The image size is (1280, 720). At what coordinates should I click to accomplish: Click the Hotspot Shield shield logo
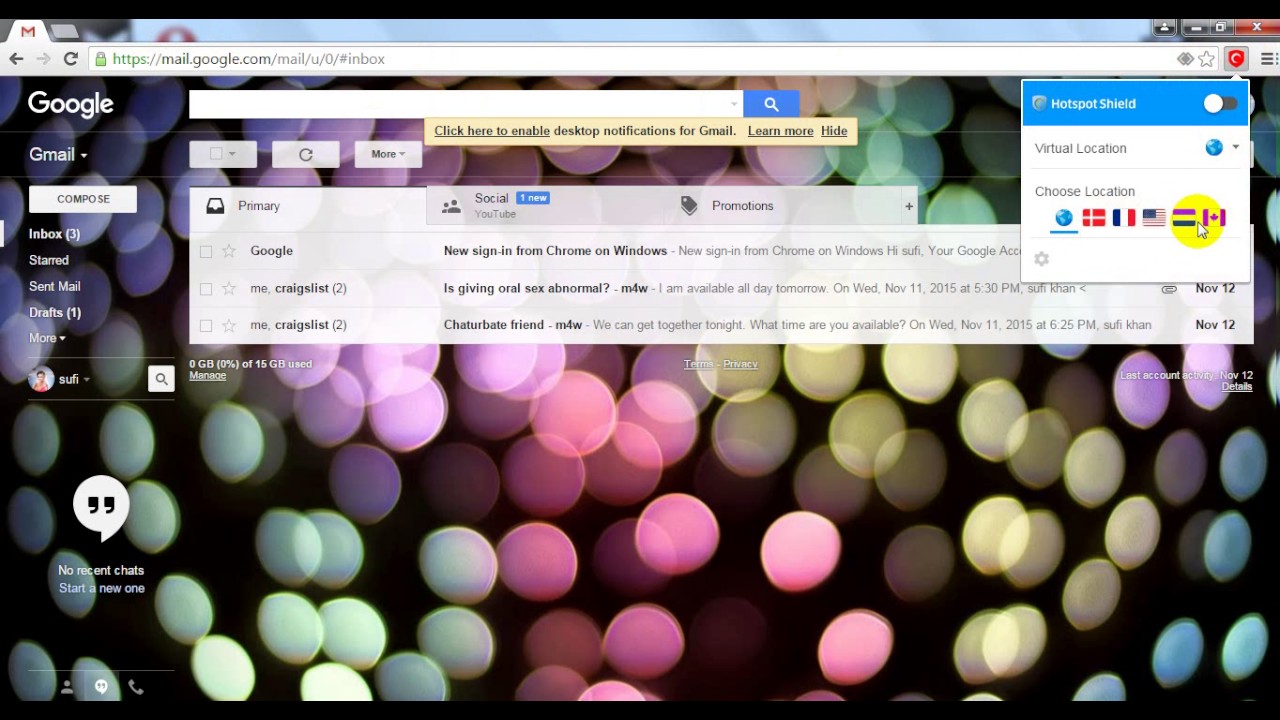[1039, 103]
